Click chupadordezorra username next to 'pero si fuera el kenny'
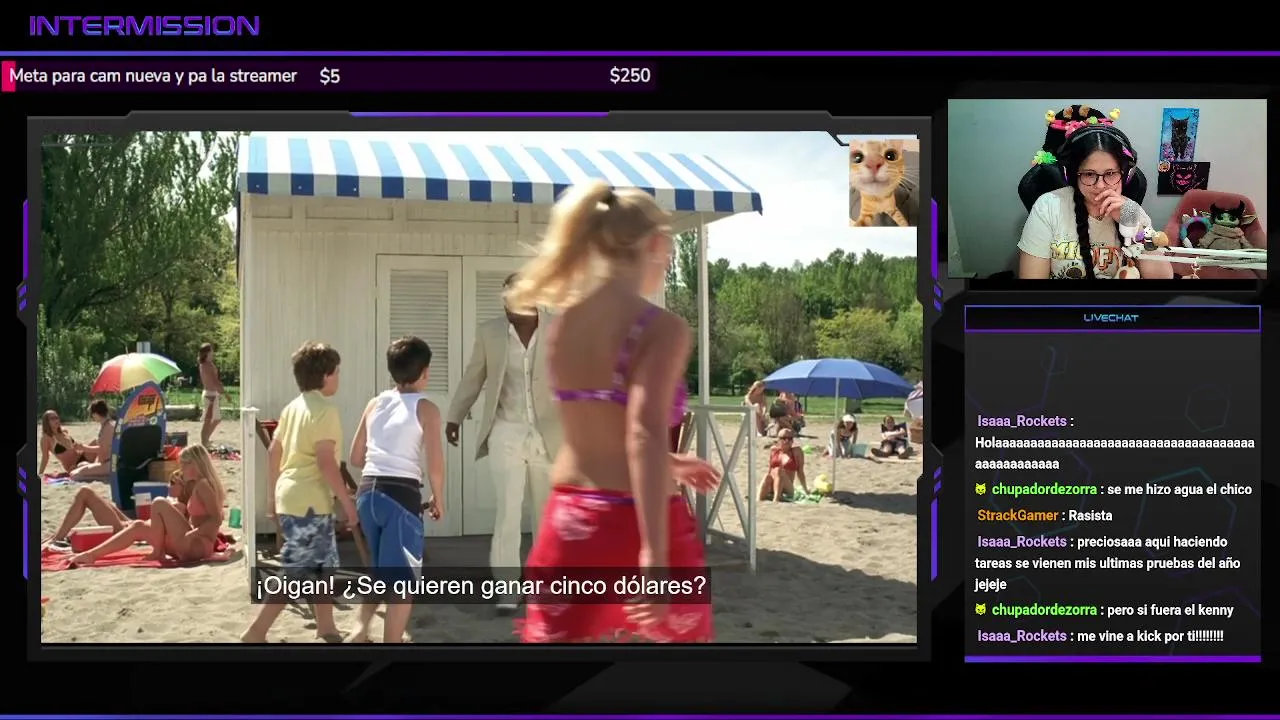Image resolution: width=1280 pixels, height=720 pixels. [x=1044, y=610]
